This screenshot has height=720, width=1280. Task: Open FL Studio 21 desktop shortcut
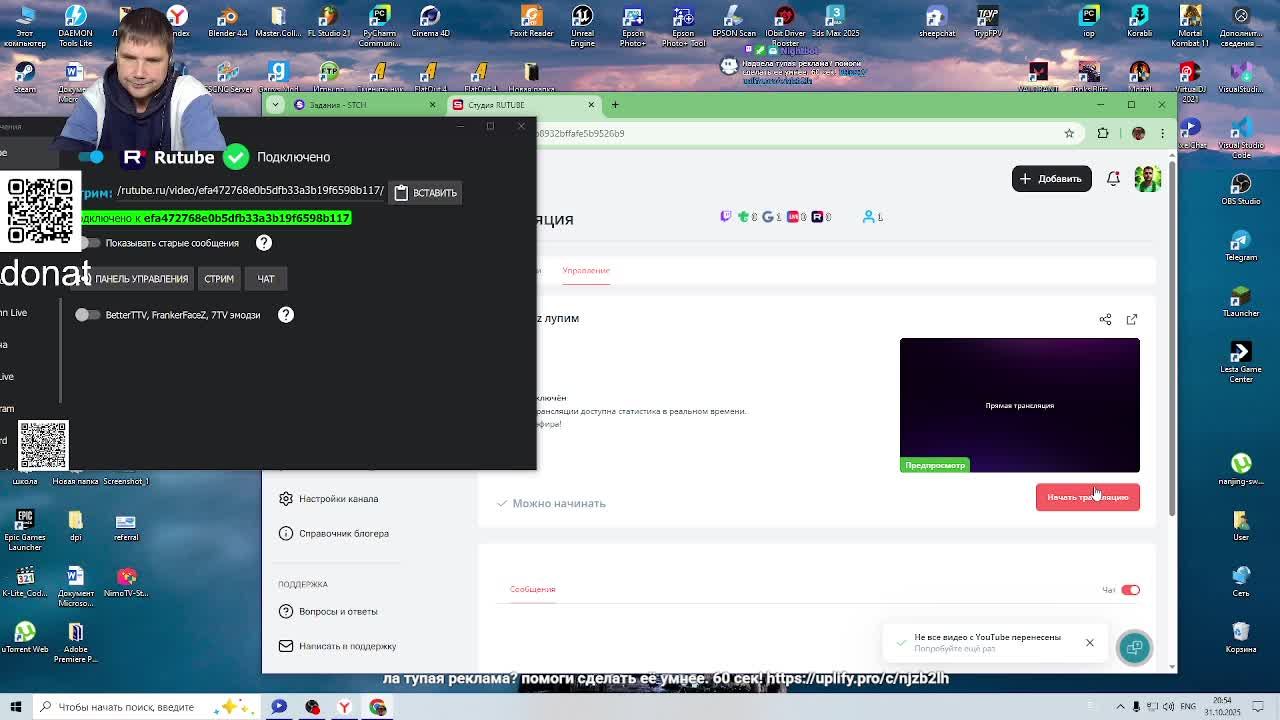328,22
